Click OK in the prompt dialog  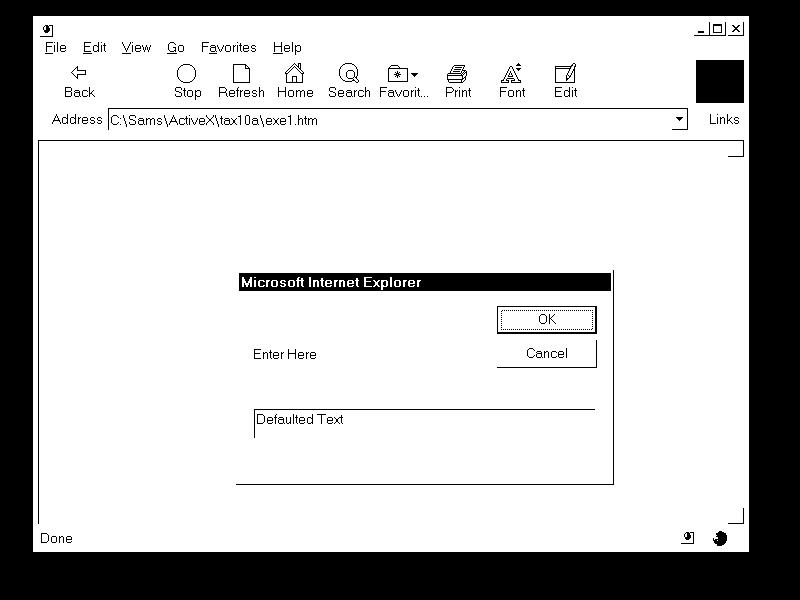point(546,320)
